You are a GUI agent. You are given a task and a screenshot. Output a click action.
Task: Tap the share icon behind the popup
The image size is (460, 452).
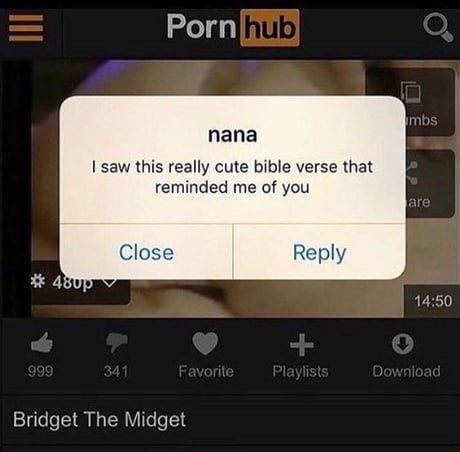[x=413, y=173]
